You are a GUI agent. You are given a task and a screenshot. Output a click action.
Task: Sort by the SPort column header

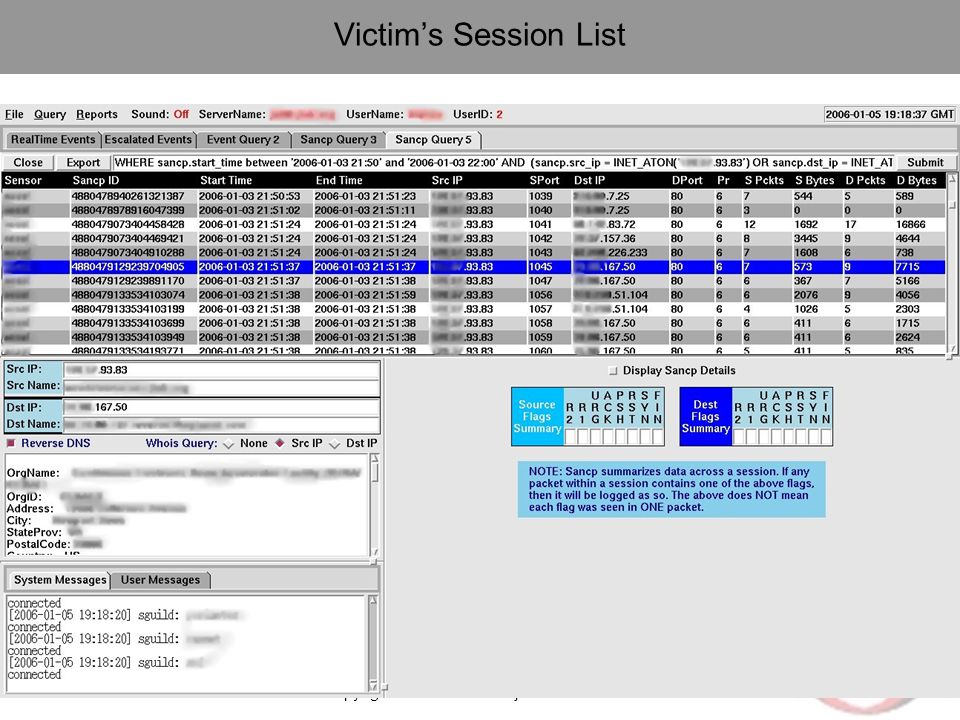[x=544, y=181]
